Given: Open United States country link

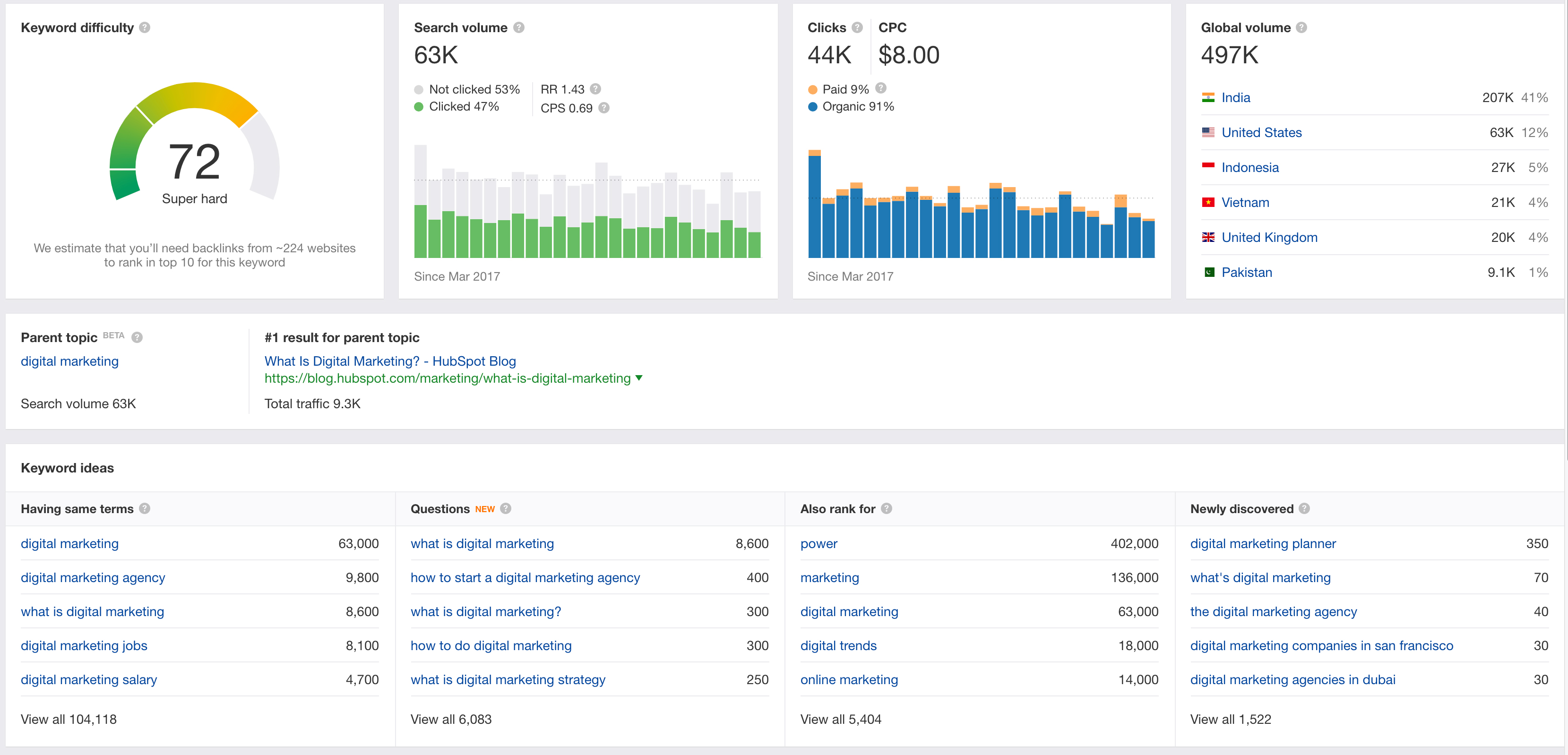Looking at the screenshot, I should click(x=1262, y=132).
